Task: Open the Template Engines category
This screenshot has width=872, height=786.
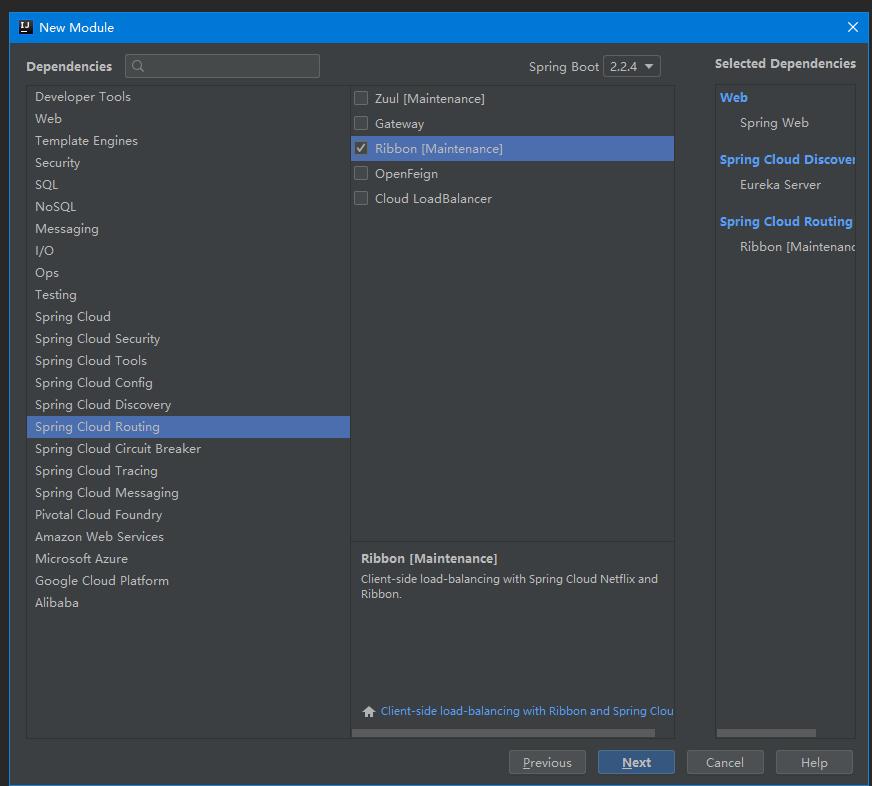Action: pos(189,141)
